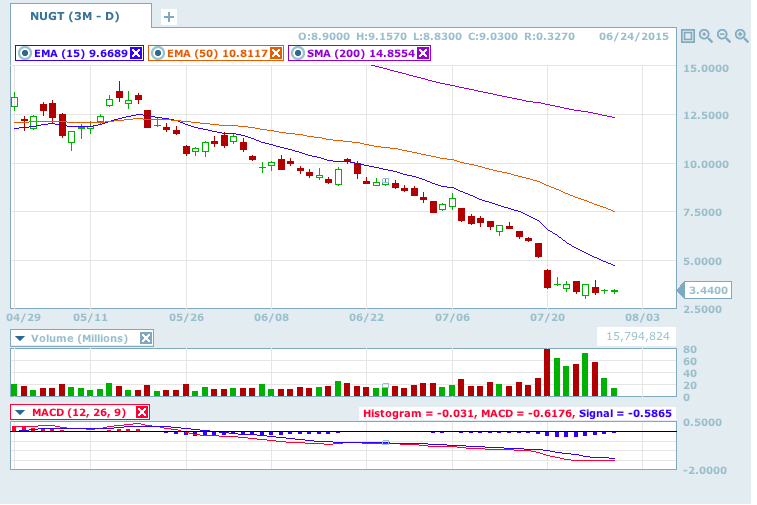Click the Histogram = -0.031 readout

(419, 413)
